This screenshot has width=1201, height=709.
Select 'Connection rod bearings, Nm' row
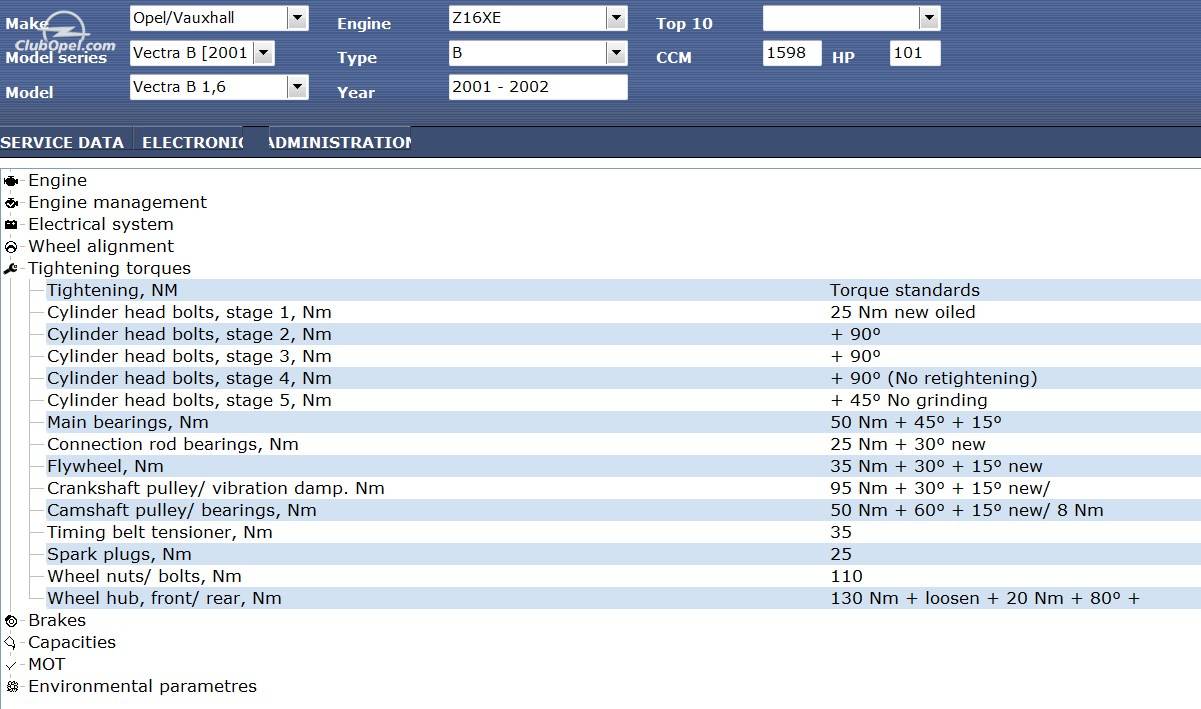[623, 444]
